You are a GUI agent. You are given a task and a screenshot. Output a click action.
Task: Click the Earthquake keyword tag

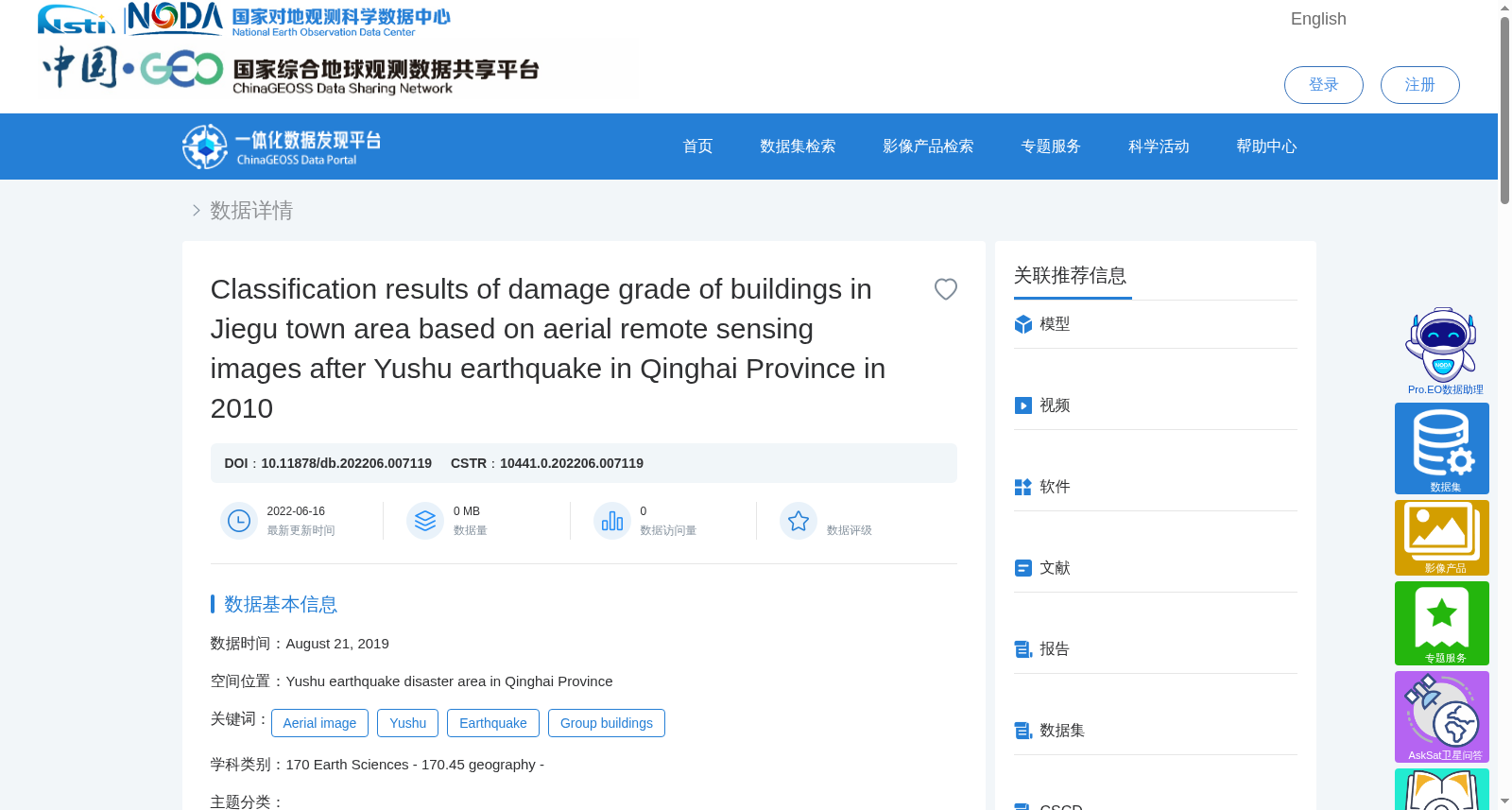point(493,723)
